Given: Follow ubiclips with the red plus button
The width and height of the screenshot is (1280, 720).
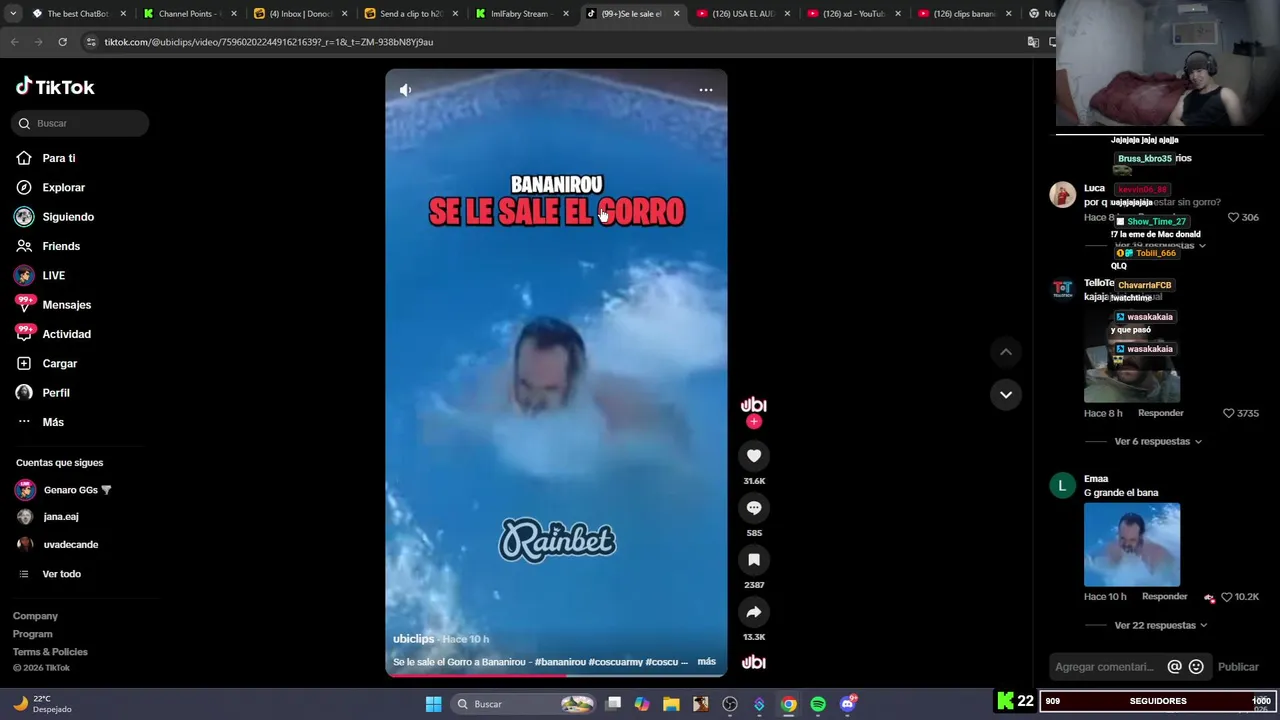Looking at the screenshot, I should [754, 422].
